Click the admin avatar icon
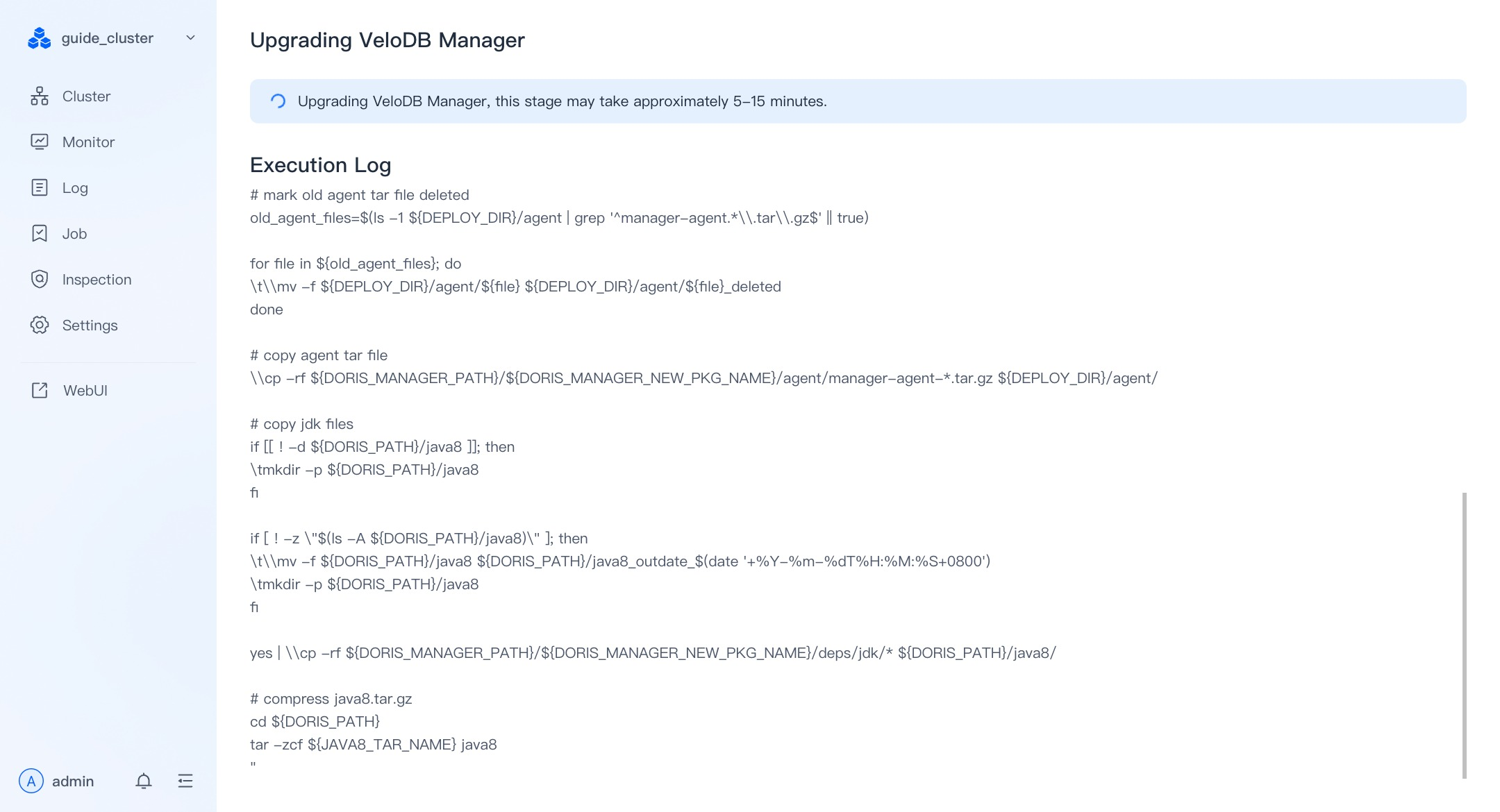 [31, 781]
